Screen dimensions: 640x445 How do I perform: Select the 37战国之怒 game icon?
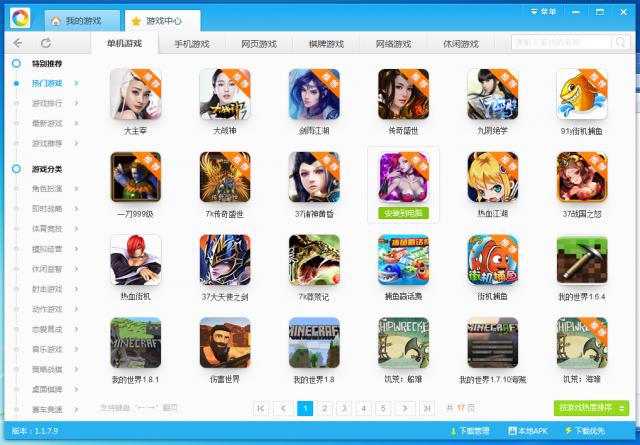pos(582,177)
